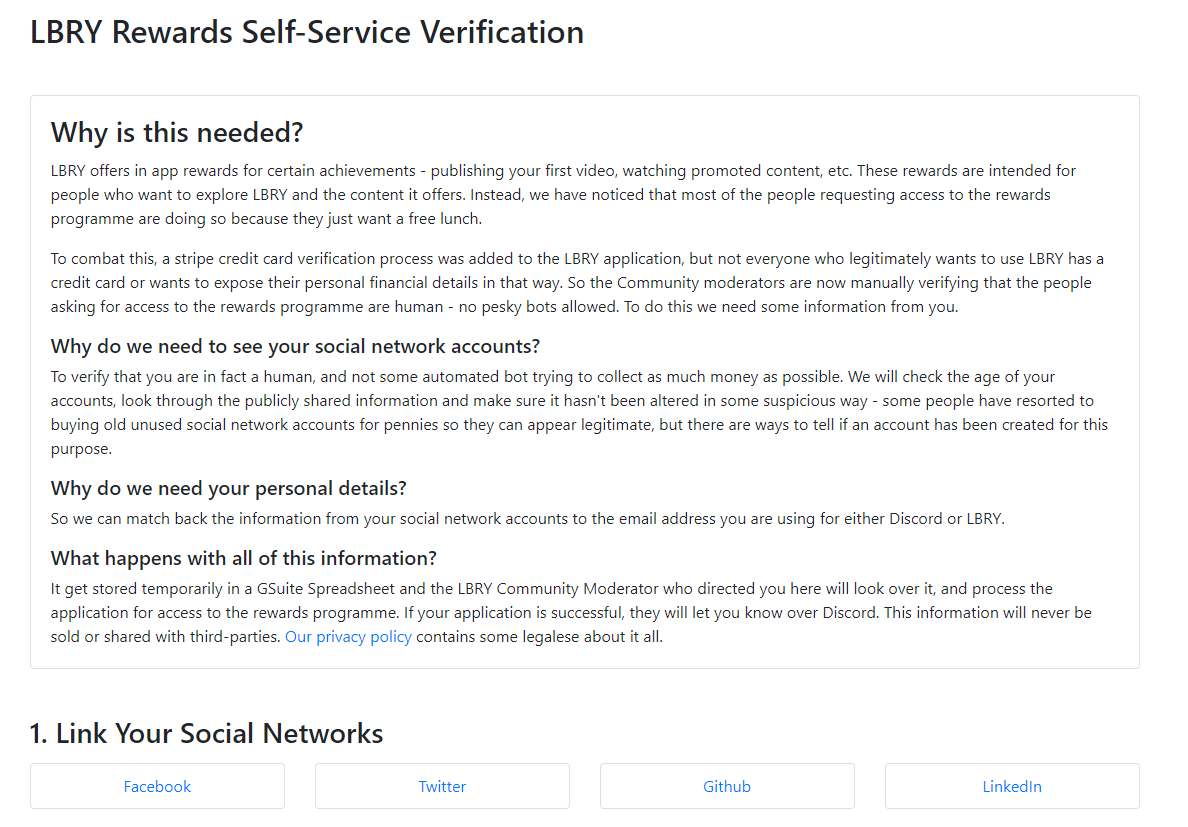Viewport: 1188px width, 827px height.
Task: Click 'Why do we need your personal details?' heading
Action: coord(229,488)
